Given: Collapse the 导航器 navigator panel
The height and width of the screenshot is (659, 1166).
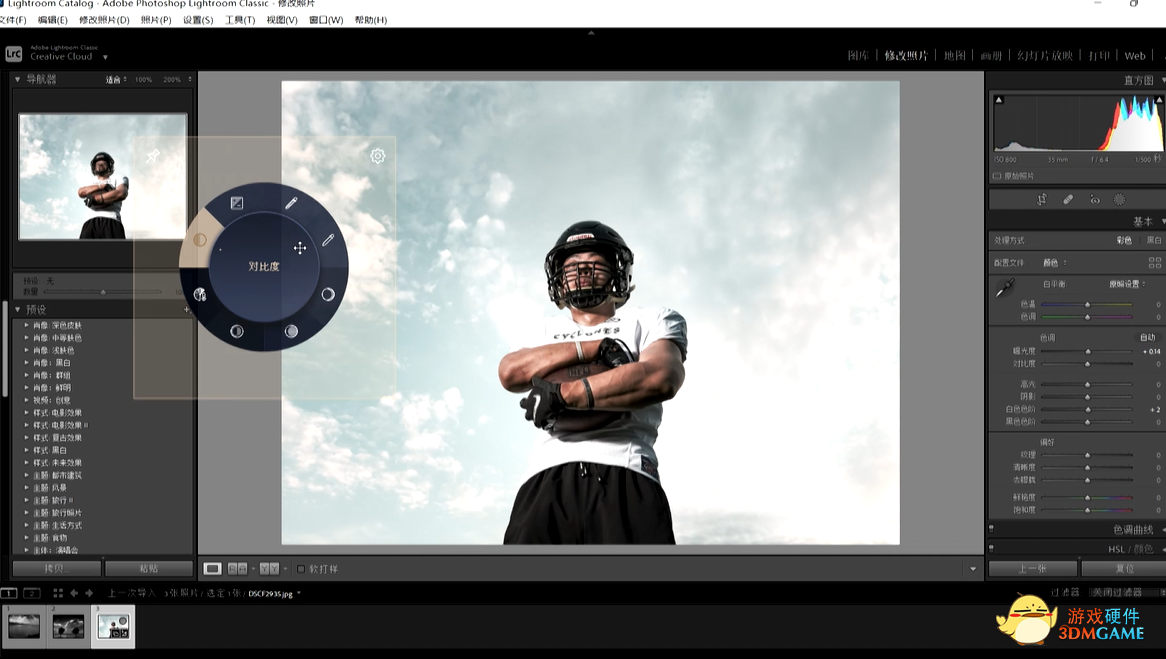Looking at the screenshot, I should [x=18, y=79].
